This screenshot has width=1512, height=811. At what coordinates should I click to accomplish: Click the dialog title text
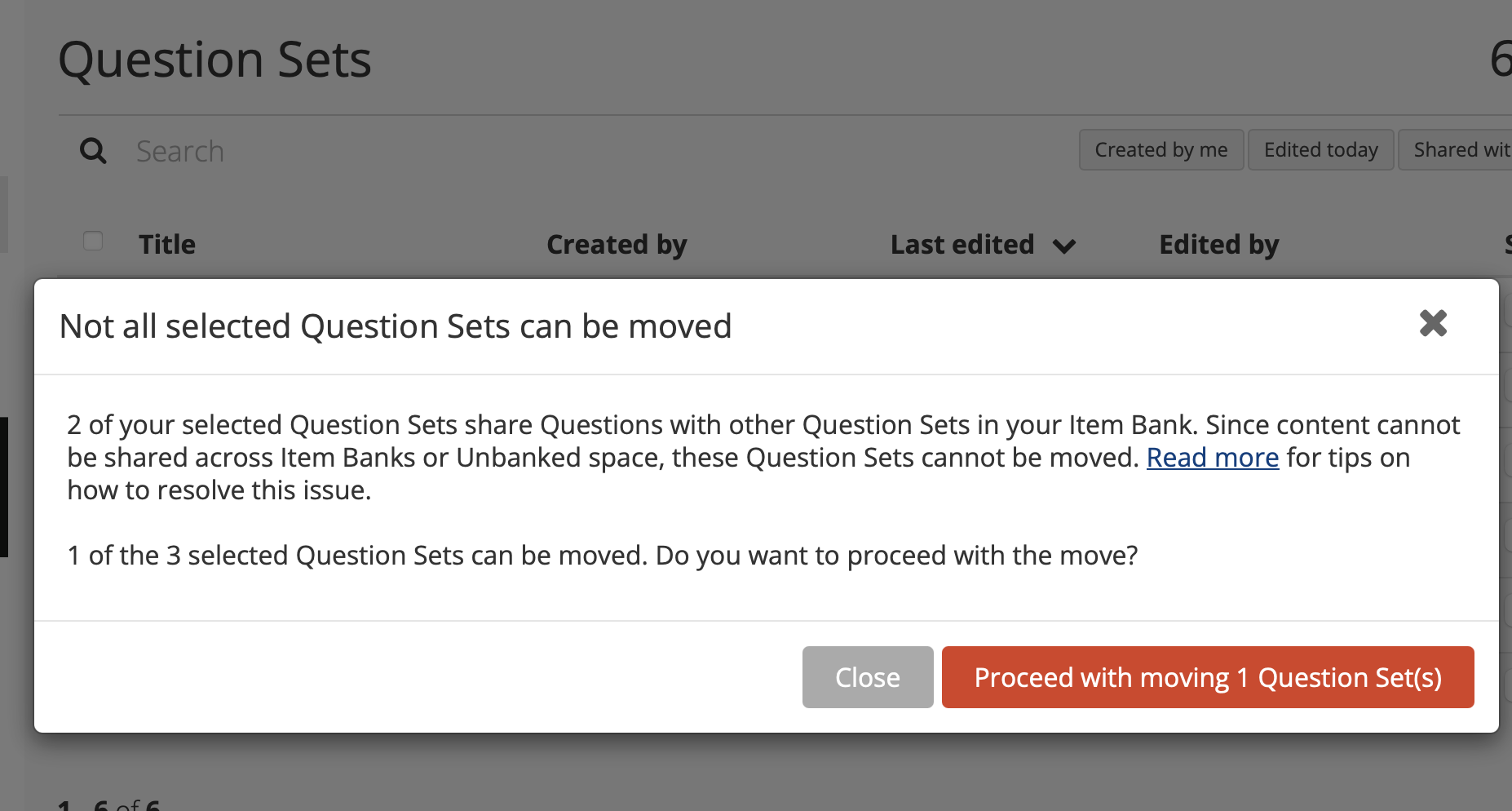click(396, 326)
